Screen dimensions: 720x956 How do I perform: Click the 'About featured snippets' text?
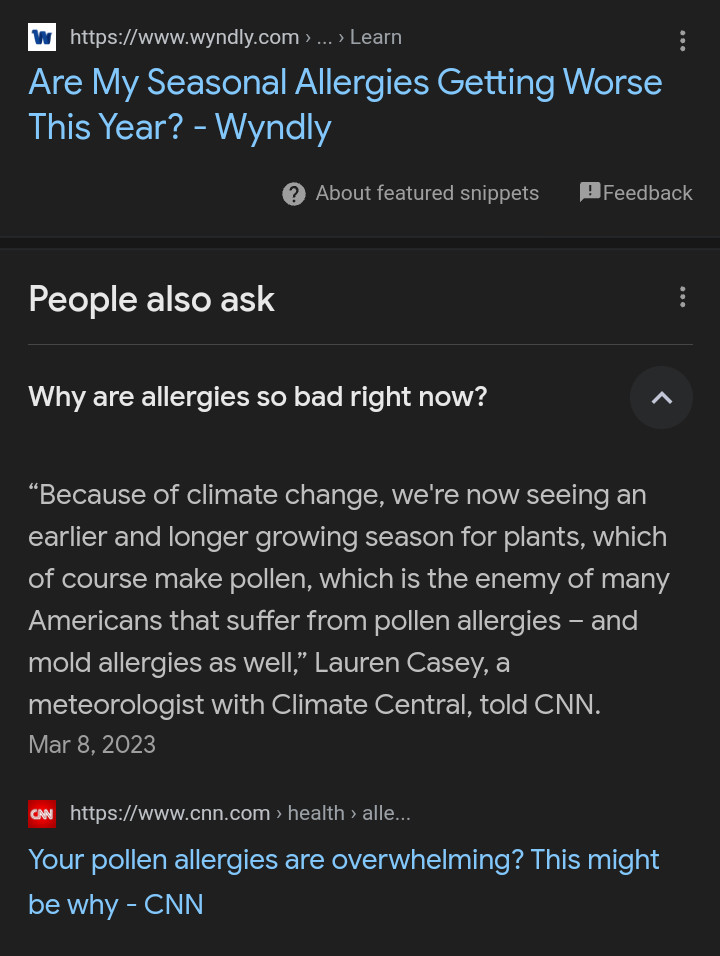coord(427,194)
